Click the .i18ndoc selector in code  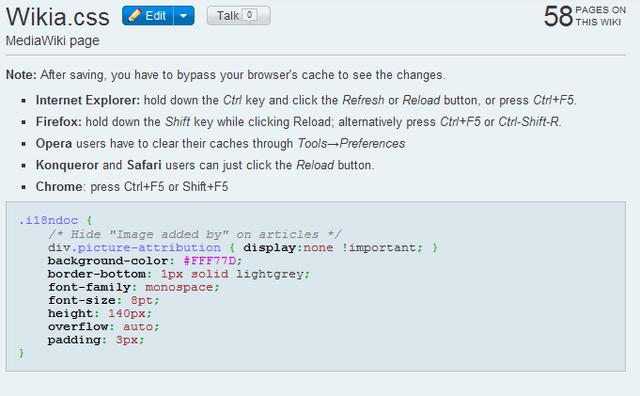pos(48,220)
